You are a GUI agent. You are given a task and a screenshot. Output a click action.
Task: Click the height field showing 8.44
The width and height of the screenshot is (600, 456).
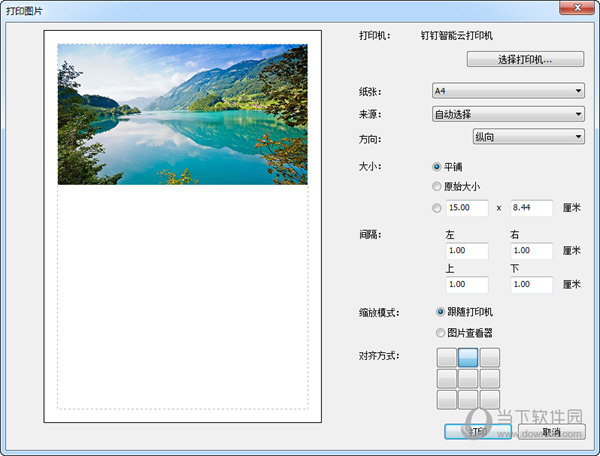click(x=532, y=208)
